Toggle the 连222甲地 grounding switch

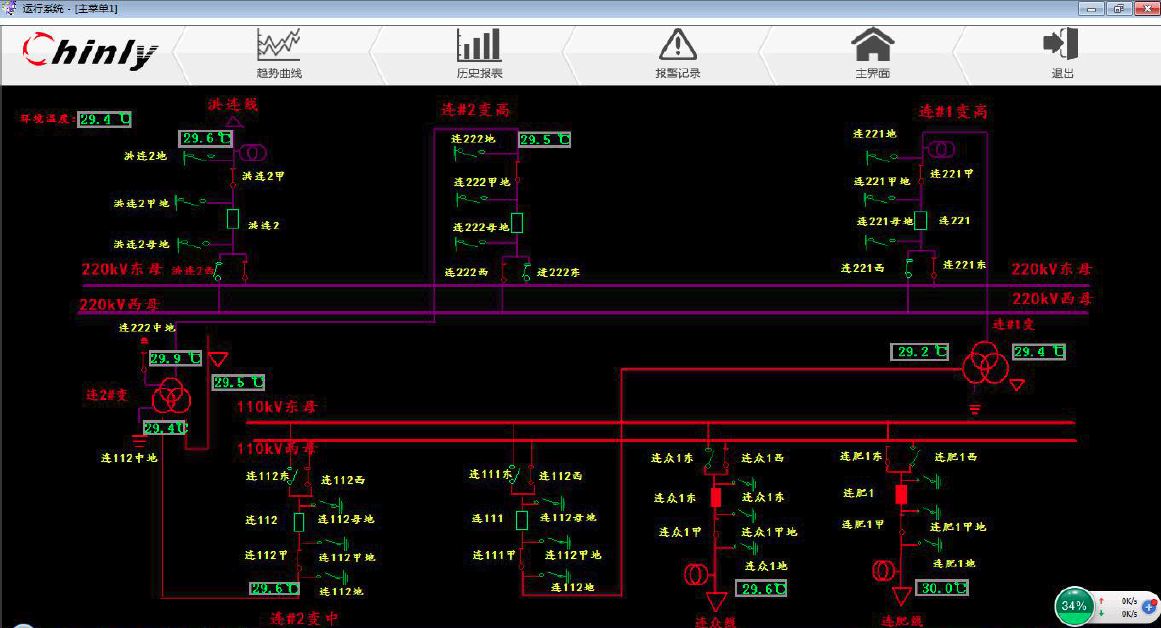point(472,198)
